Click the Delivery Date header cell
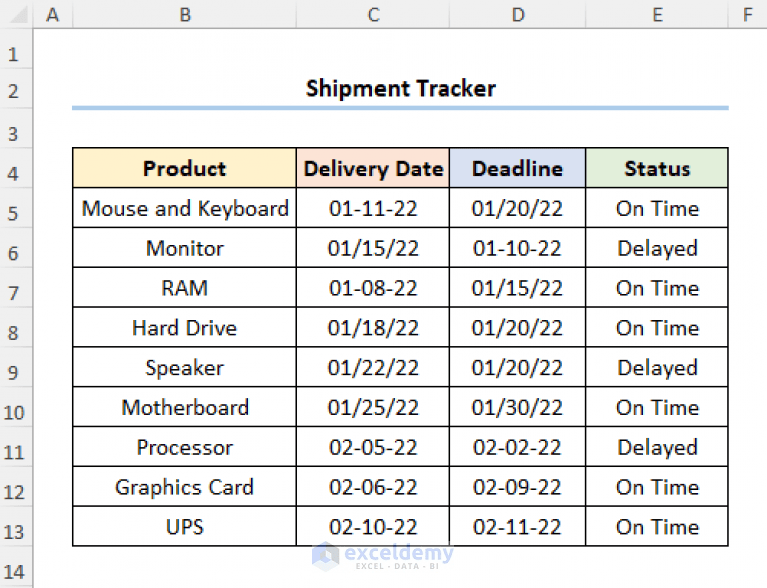This screenshot has height=588, width=767. pos(373,168)
